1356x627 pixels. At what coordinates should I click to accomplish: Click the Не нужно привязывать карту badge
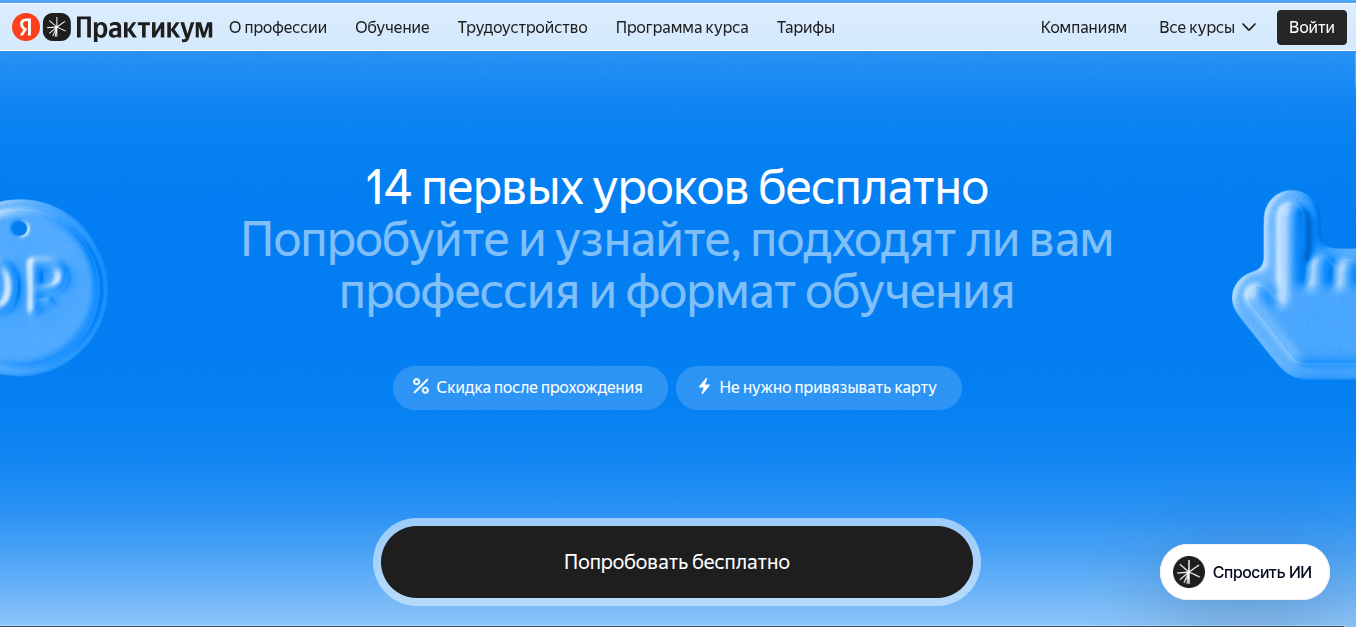click(819, 387)
